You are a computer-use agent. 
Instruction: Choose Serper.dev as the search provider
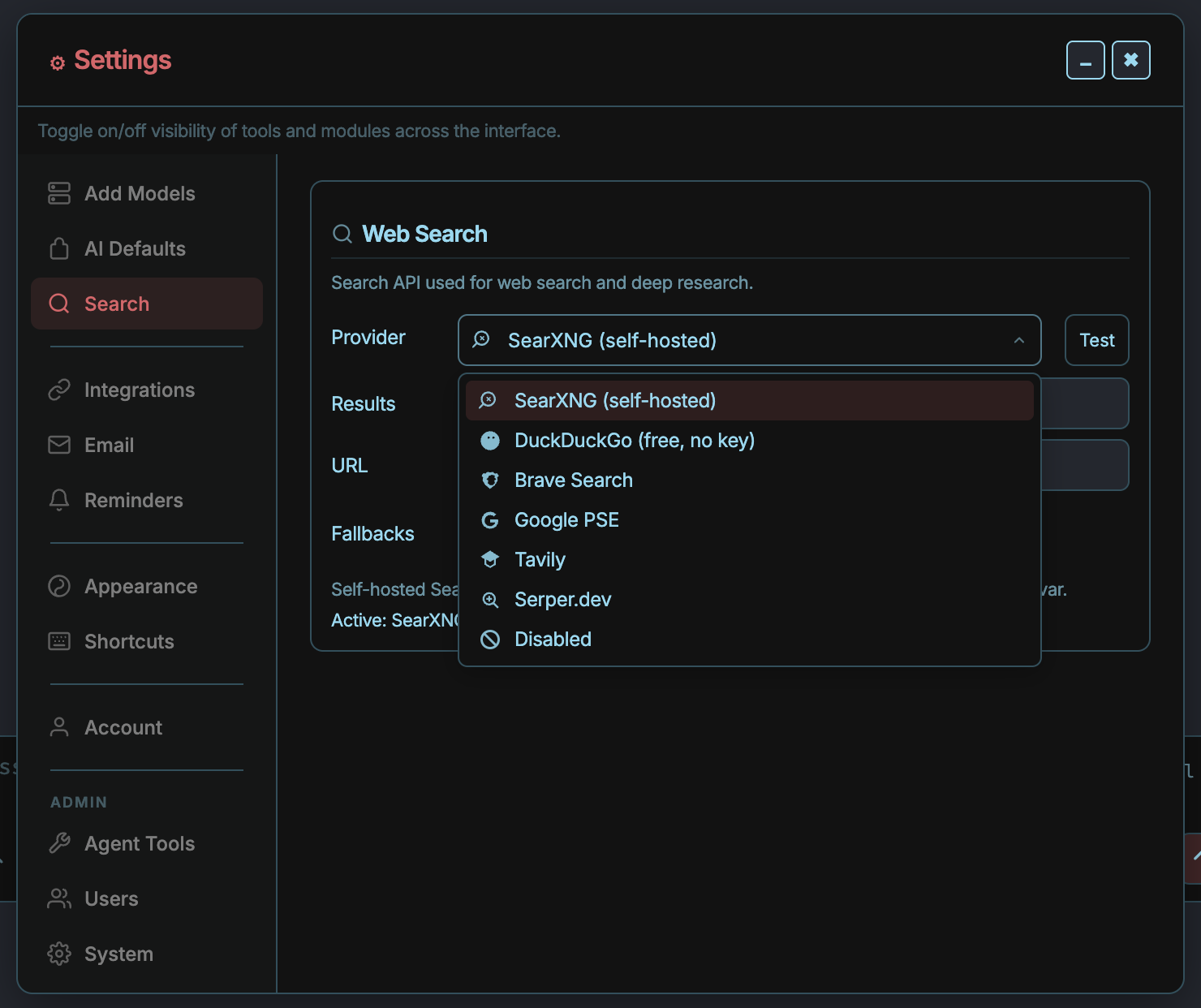click(x=749, y=599)
